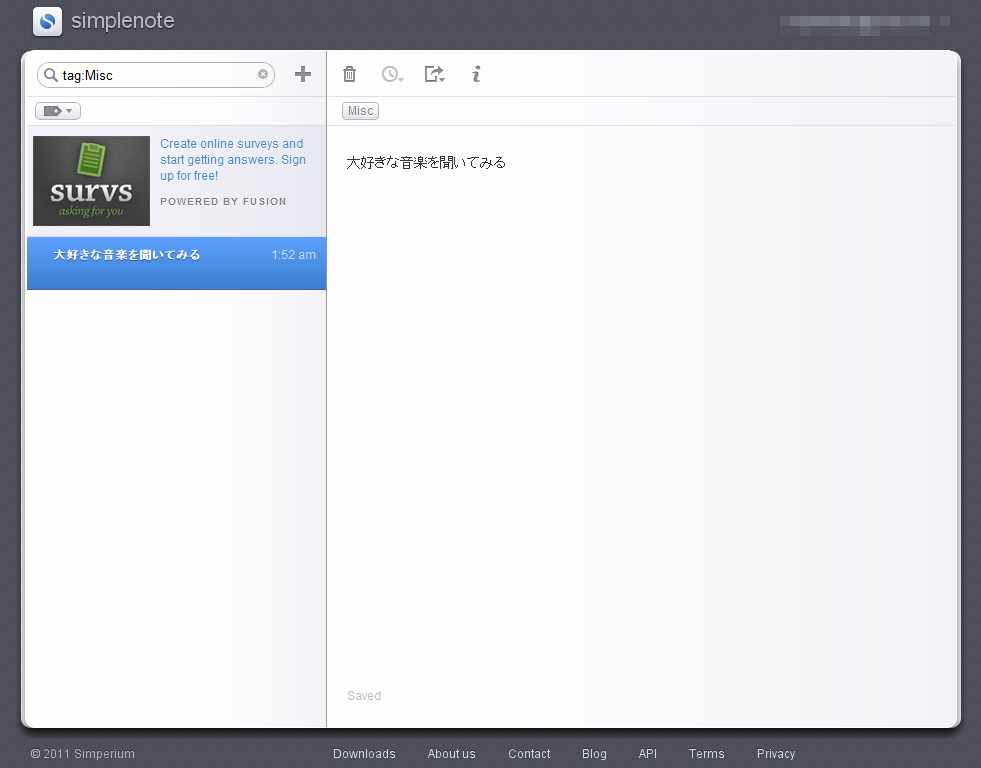
Task: Open note history clock dropdown
Action: click(392, 74)
